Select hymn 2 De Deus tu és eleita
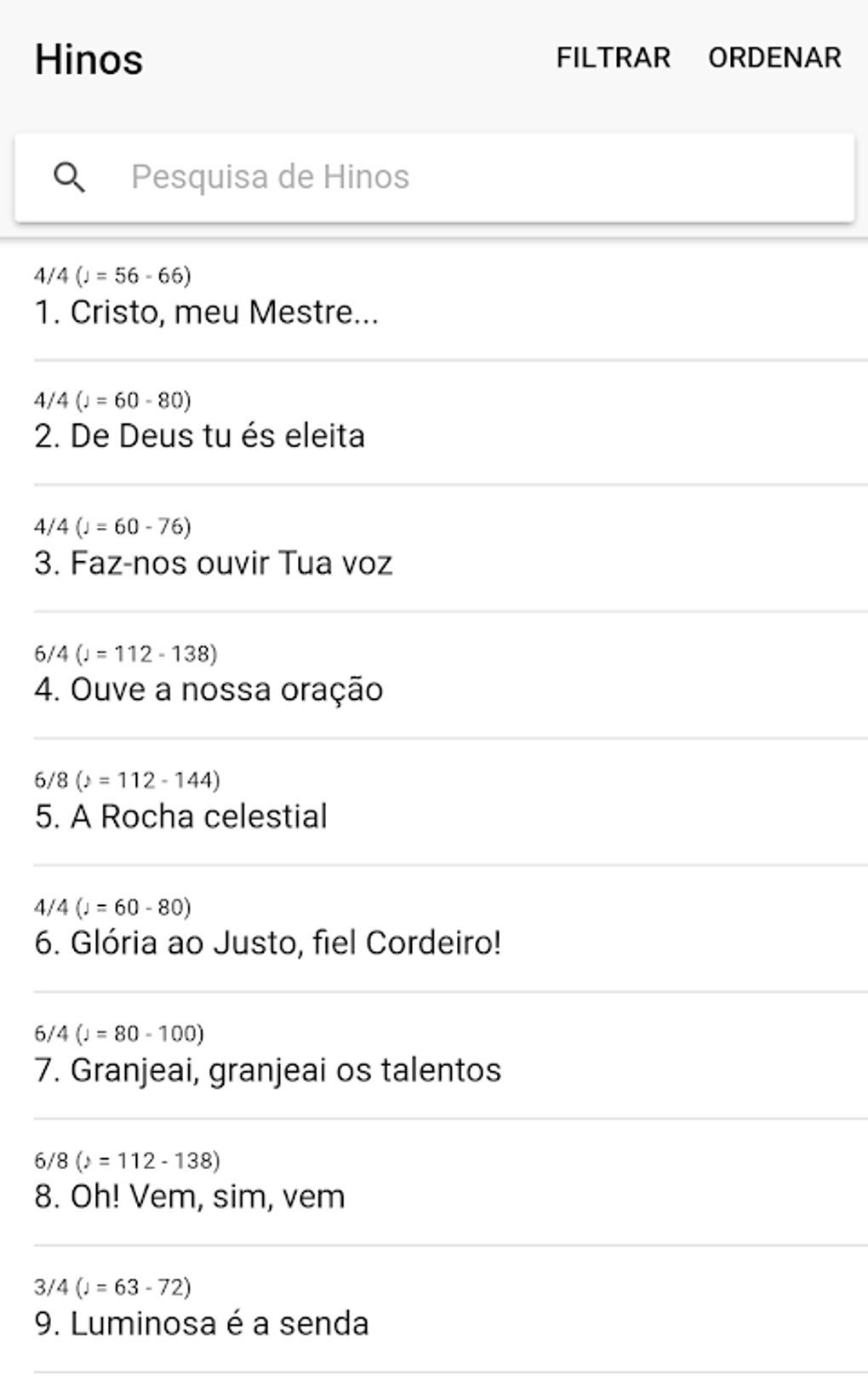This screenshot has width=868, height=1393. [200, 436]
